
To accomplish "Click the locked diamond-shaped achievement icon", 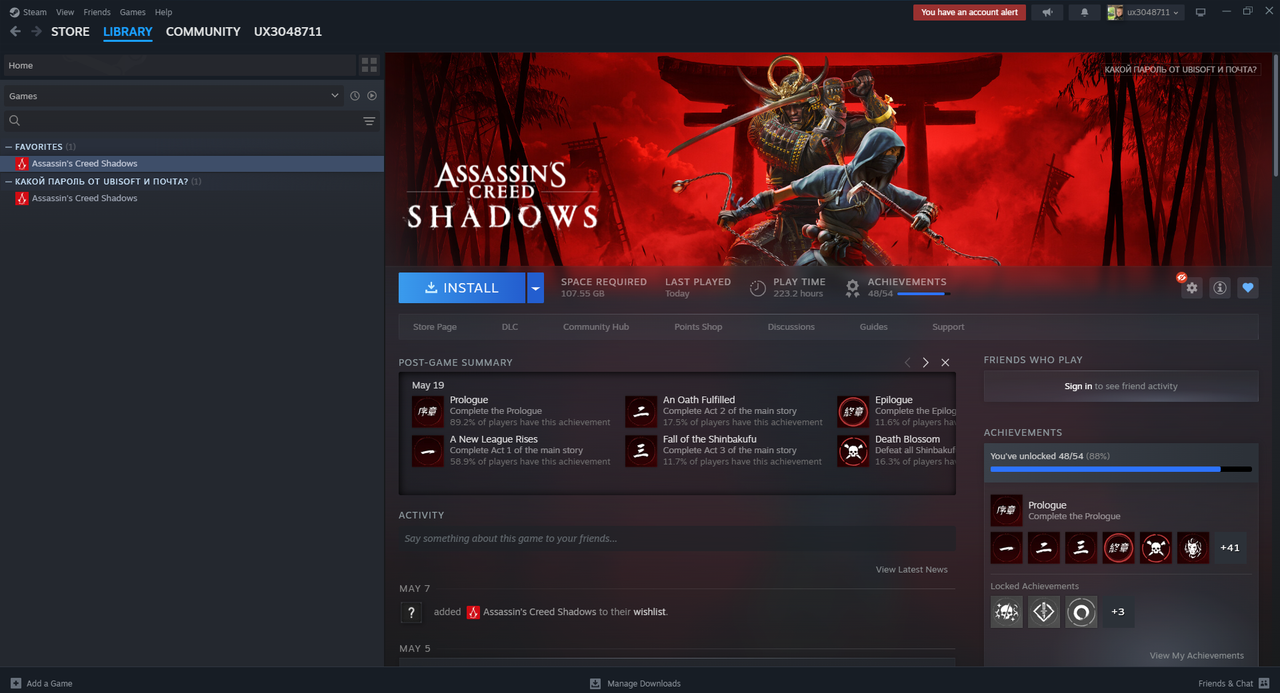I will (1044, 612).
